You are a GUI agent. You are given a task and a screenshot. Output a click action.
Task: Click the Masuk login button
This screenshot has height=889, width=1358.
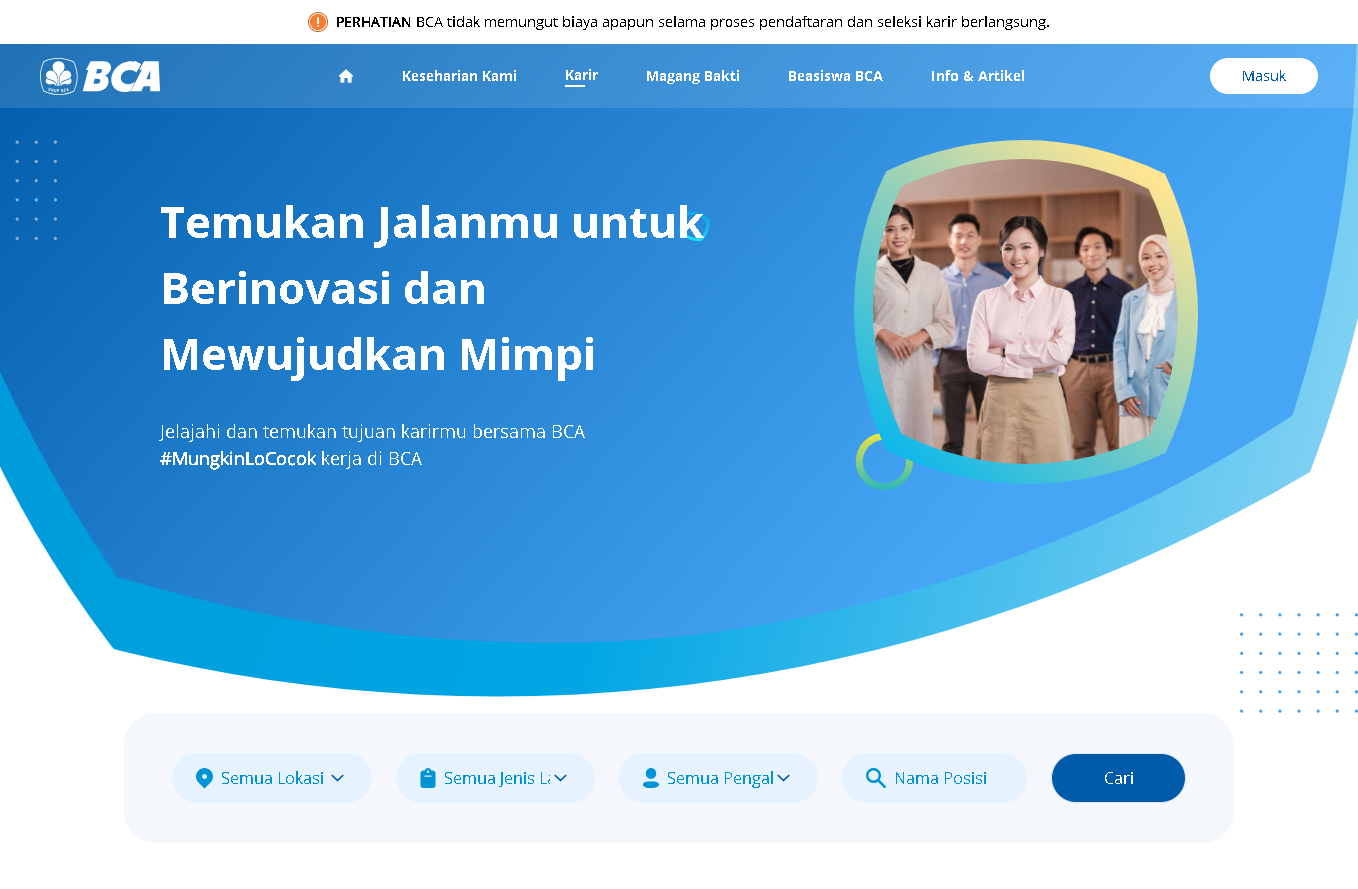click(1264, 76)
